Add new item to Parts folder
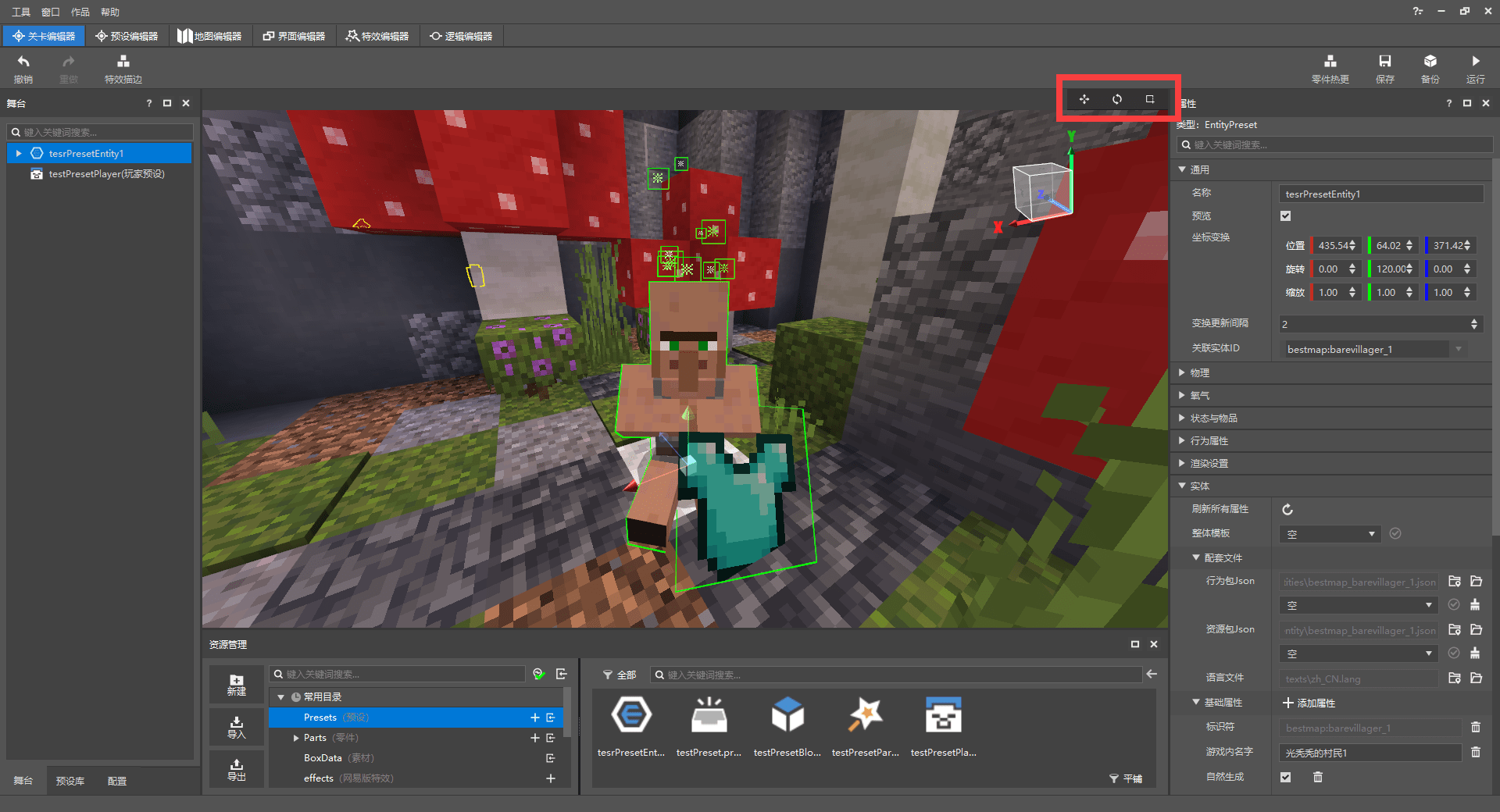1500x812 pixels. (x=535, y=738)
